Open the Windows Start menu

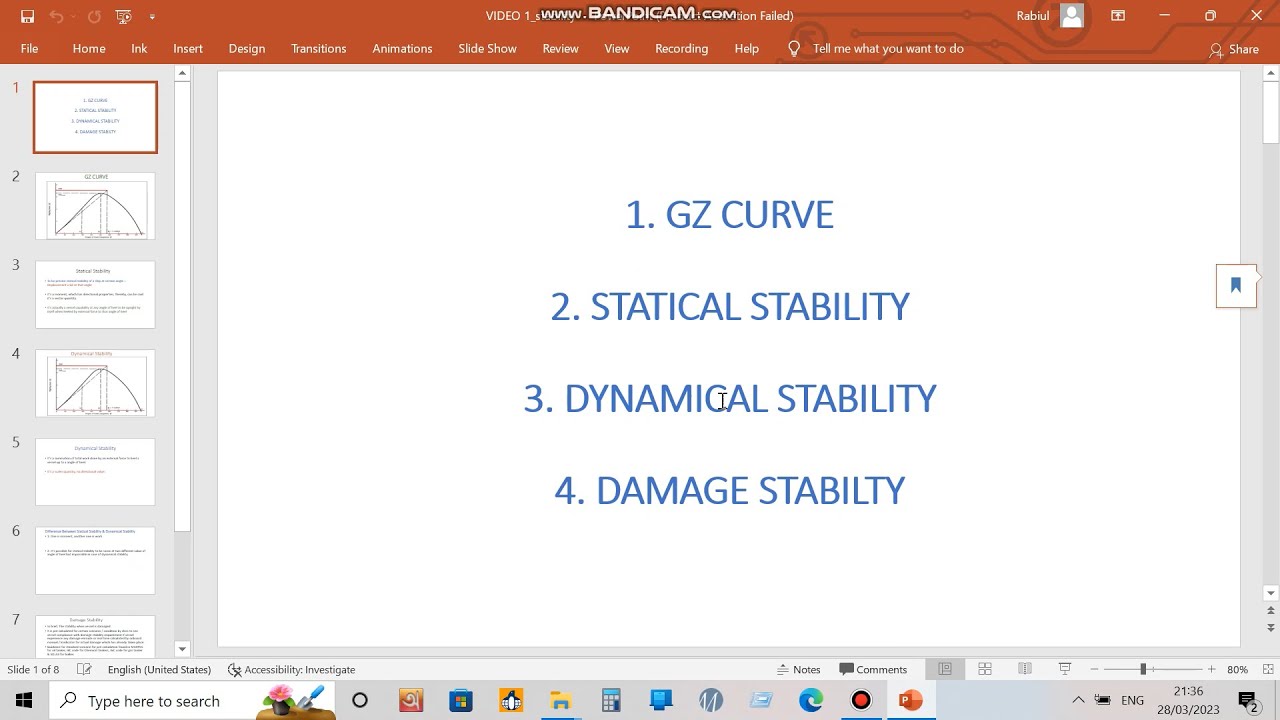tap(24, 700)
